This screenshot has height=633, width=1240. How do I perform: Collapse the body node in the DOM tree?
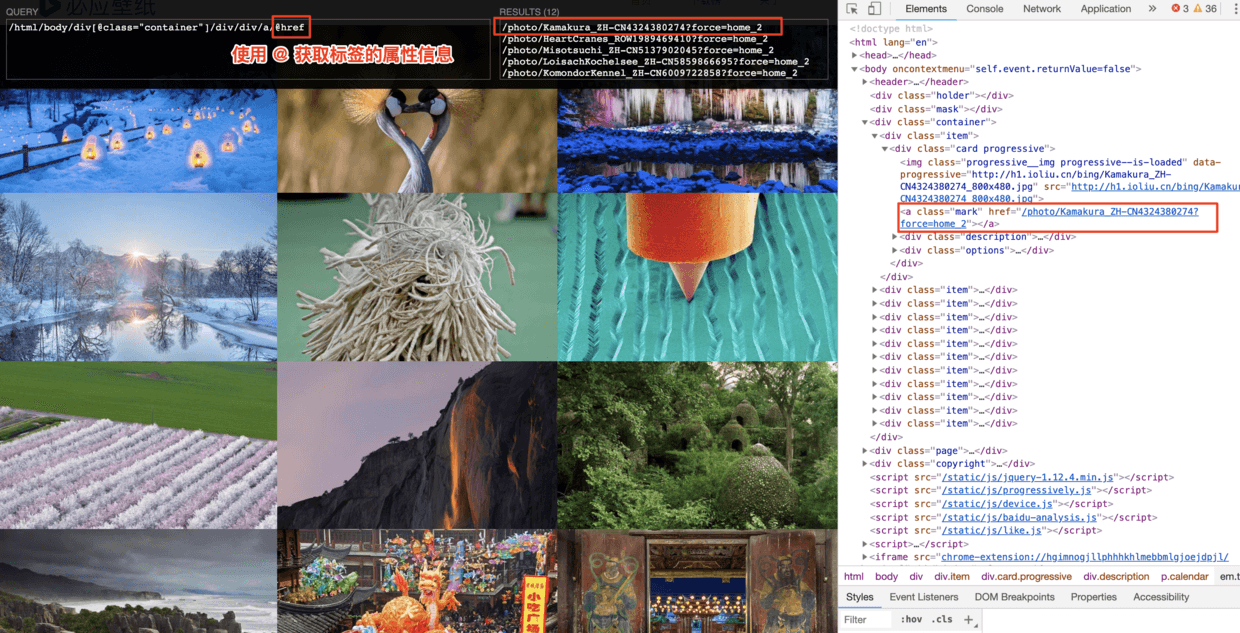click(855, 69)
